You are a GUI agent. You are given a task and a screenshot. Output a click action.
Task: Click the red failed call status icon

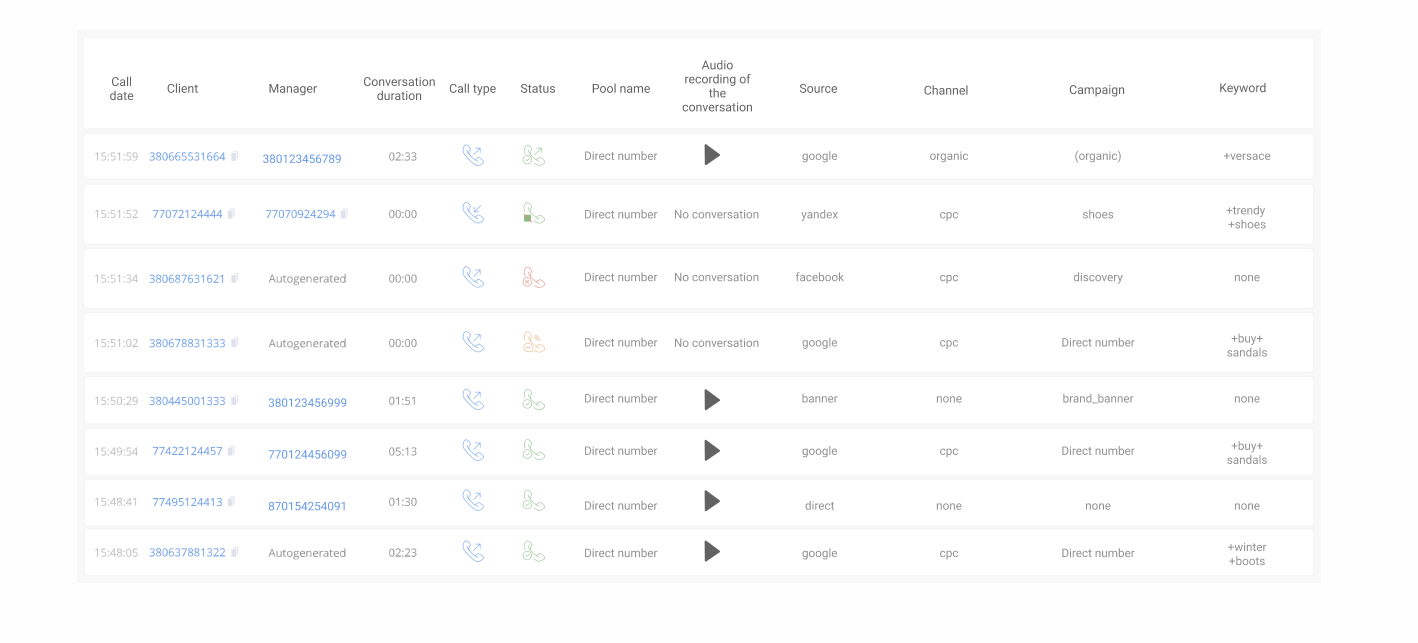pos(533,277)
